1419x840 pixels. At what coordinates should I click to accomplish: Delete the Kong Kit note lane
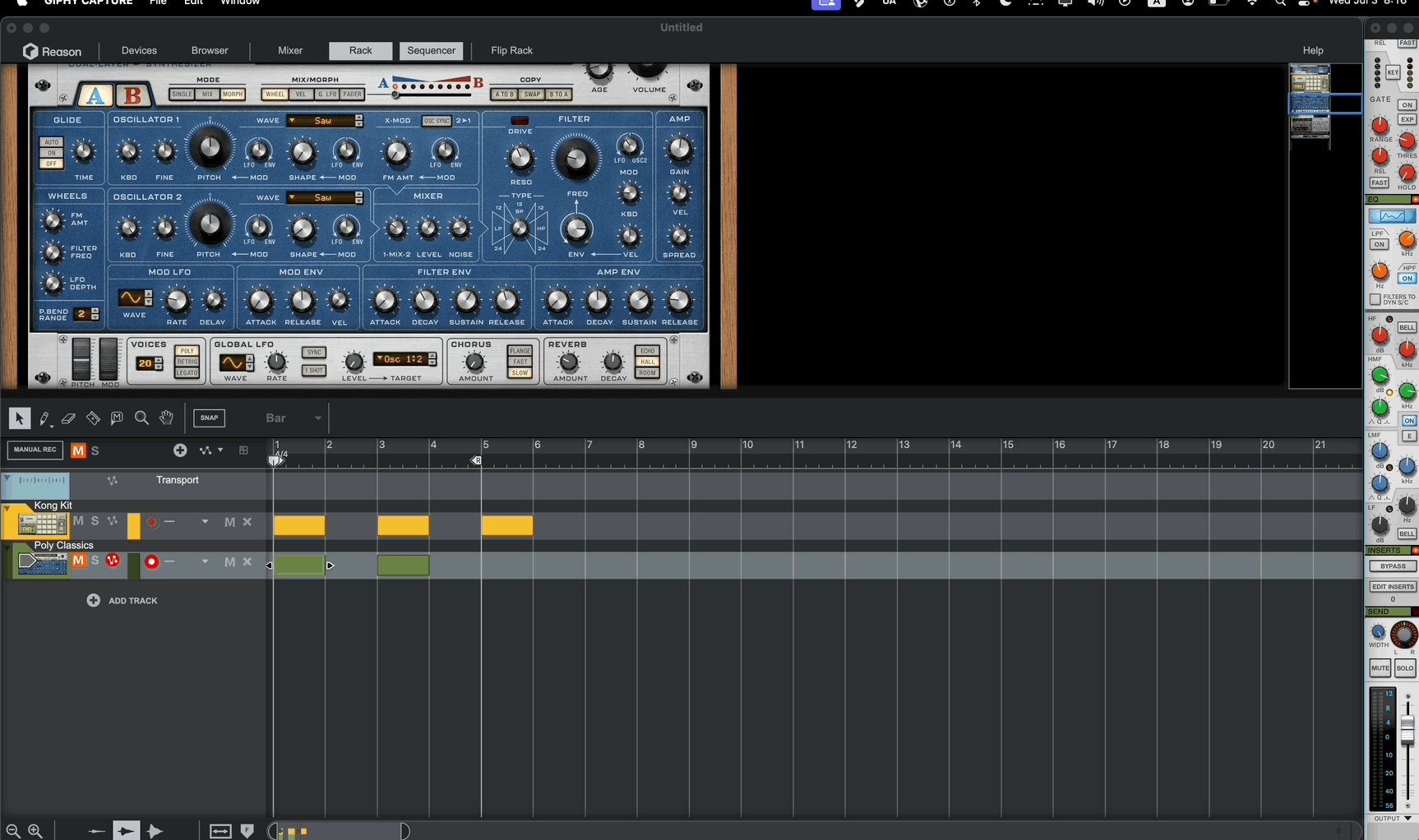click(x=247, y=522)
